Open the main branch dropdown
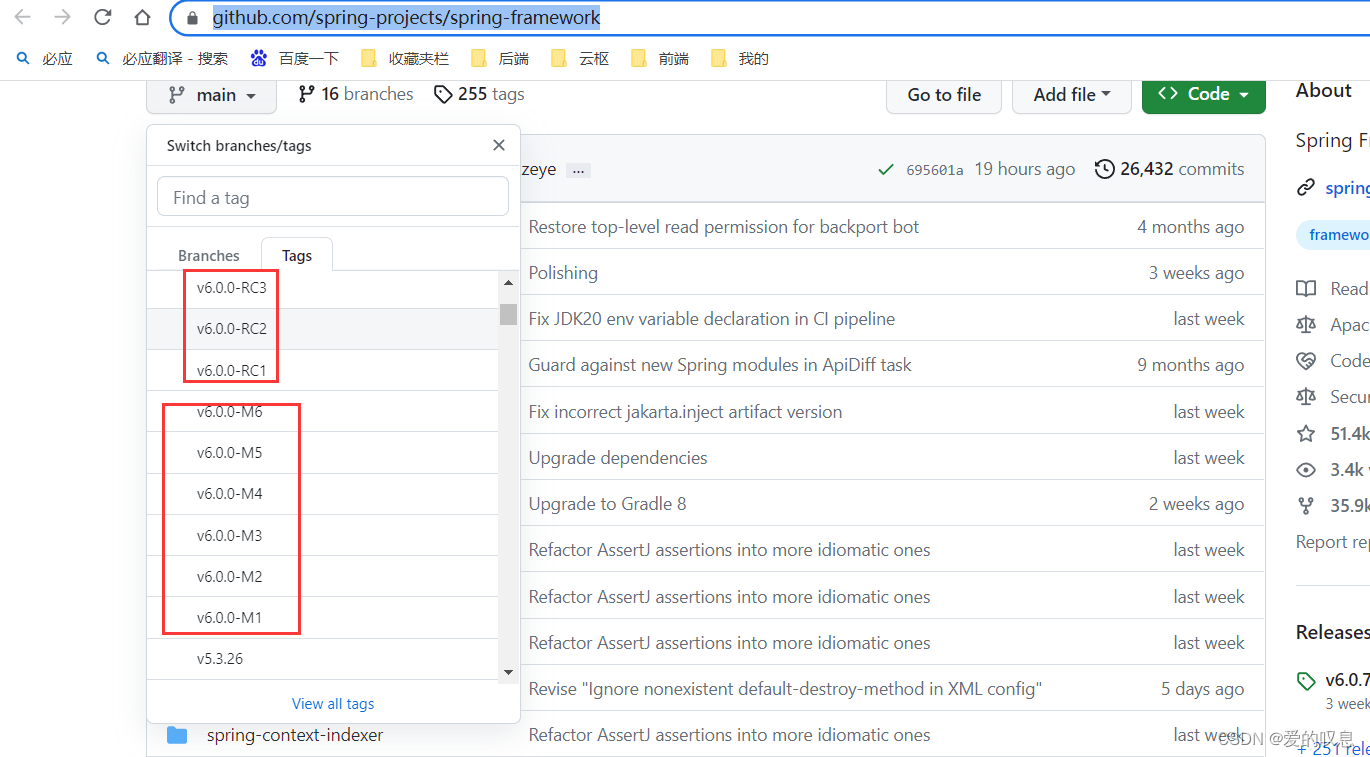Screen dimensions: 1370x757 (211, 95)
